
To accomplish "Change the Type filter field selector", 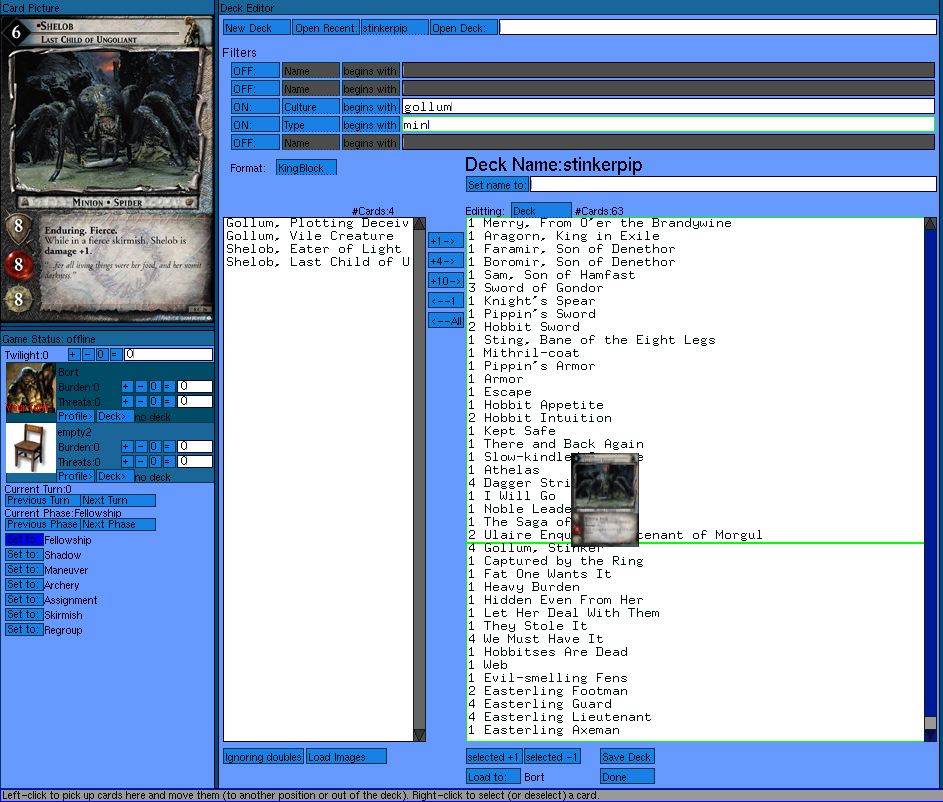I will (x=310, y=124).
